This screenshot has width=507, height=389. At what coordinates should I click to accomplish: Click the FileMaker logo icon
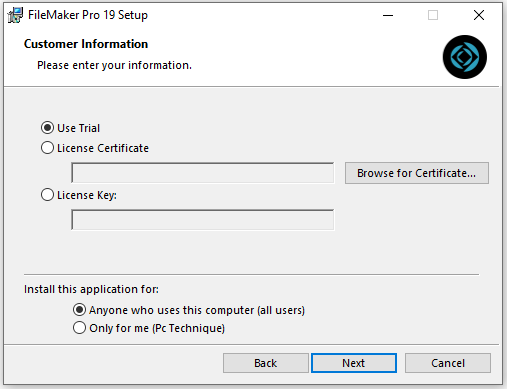click(x=465, y=57)
